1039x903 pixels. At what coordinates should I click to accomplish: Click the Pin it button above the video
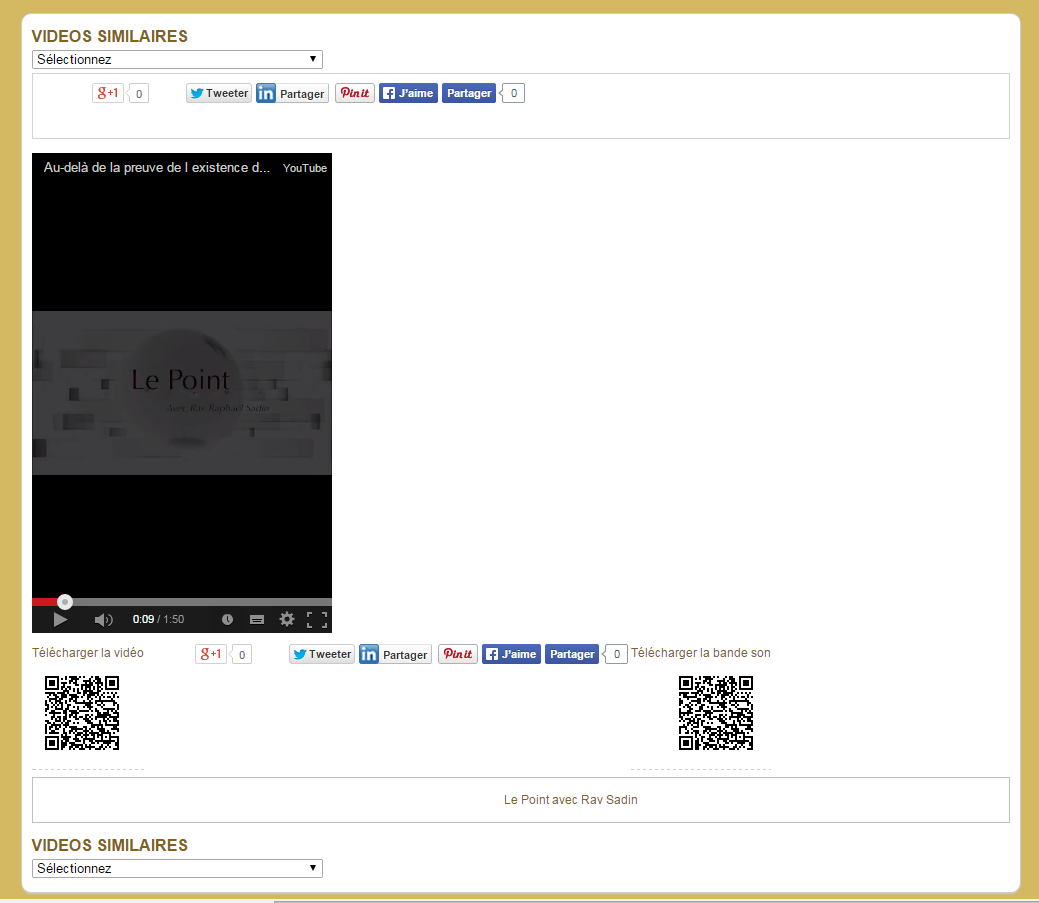355,93
